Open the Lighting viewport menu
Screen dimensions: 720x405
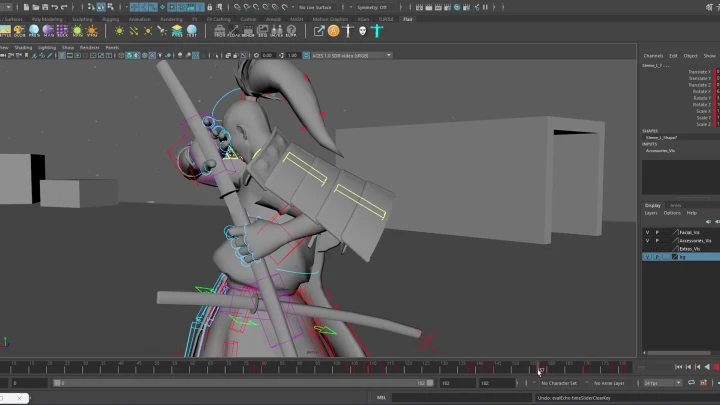click(x=47, y=47)
